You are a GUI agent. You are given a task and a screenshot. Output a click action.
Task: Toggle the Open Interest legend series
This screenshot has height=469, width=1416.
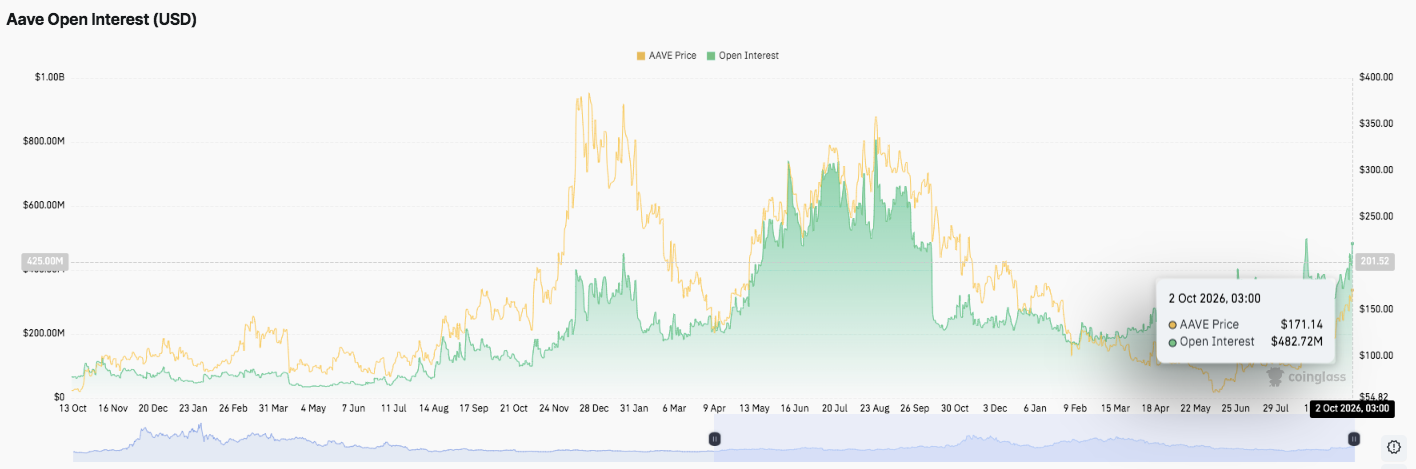pyautogui.click(x=742, y=56)
